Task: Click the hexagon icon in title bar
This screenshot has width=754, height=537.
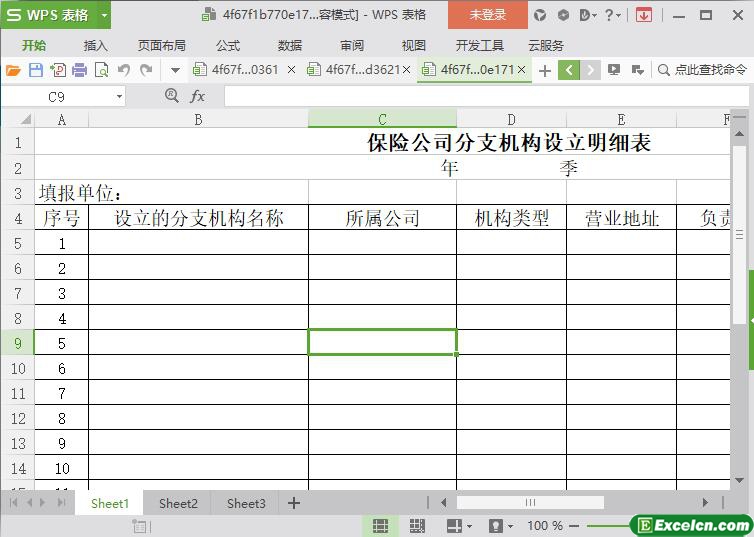Action: (x=563, y=15)
